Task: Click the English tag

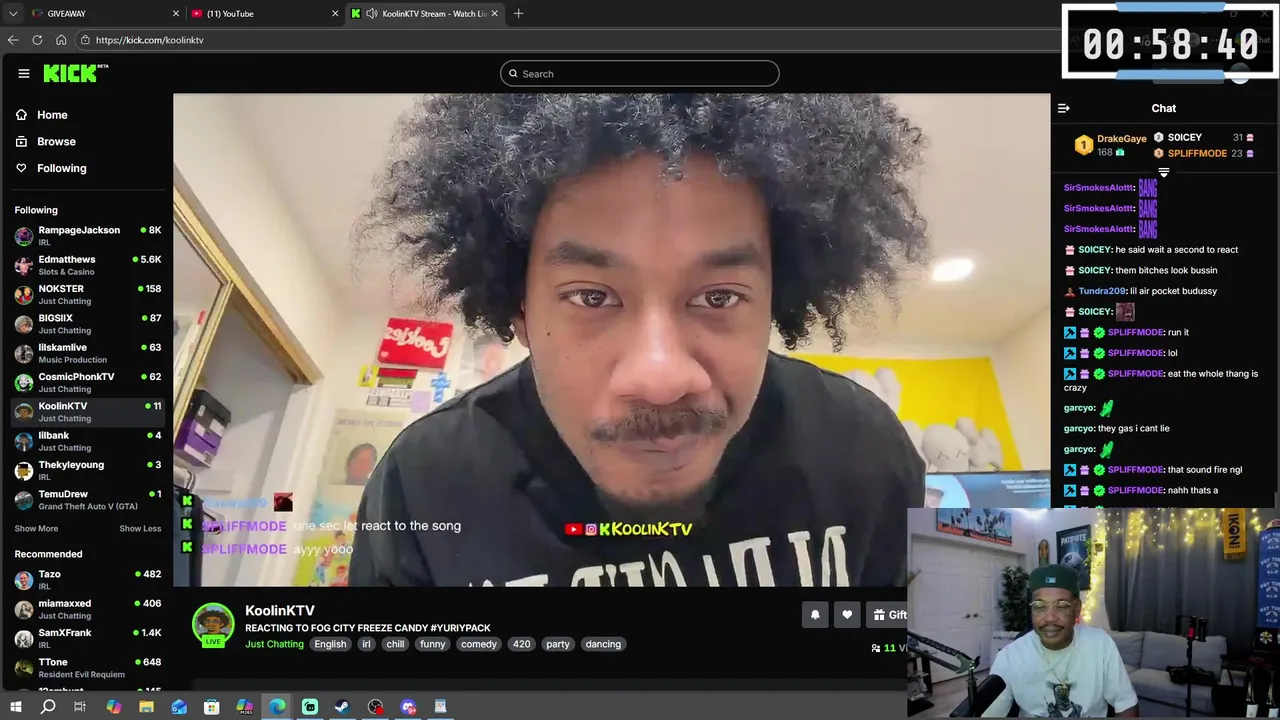Action: [330, 644]
